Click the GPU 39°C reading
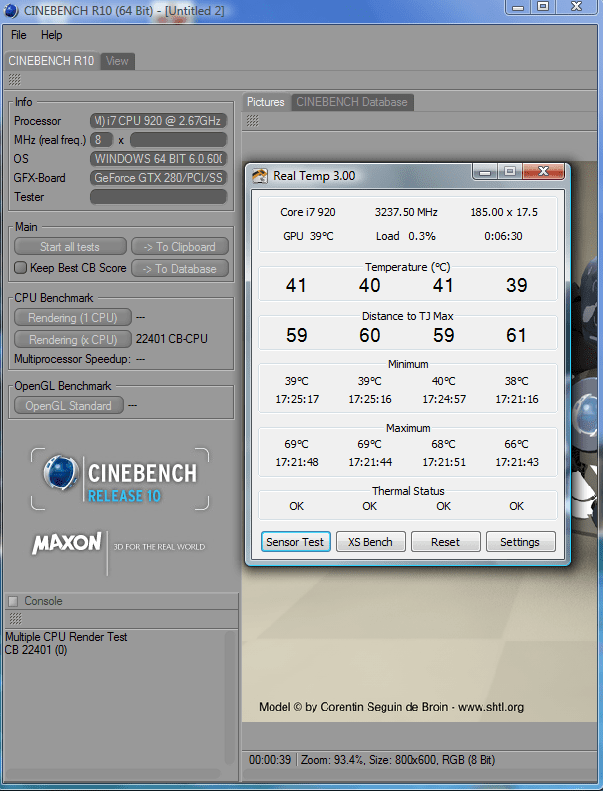The height and width of the screenshot is (791, 603). [x=308, y=236]
